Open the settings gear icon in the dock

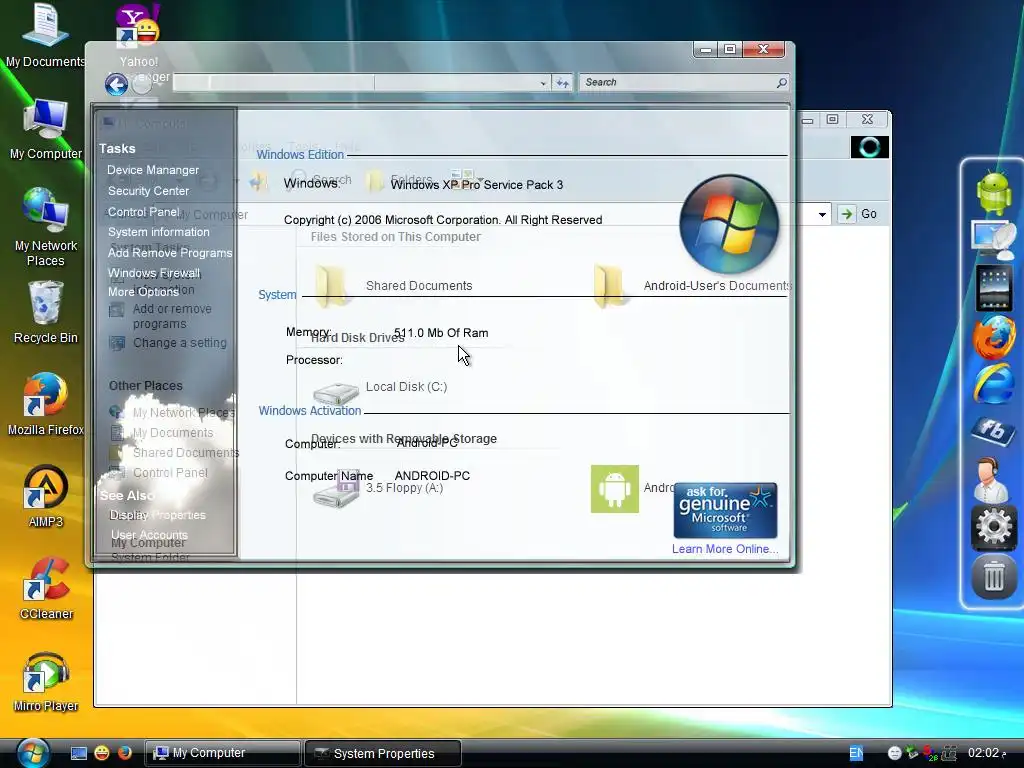click(x=993, y=526)
